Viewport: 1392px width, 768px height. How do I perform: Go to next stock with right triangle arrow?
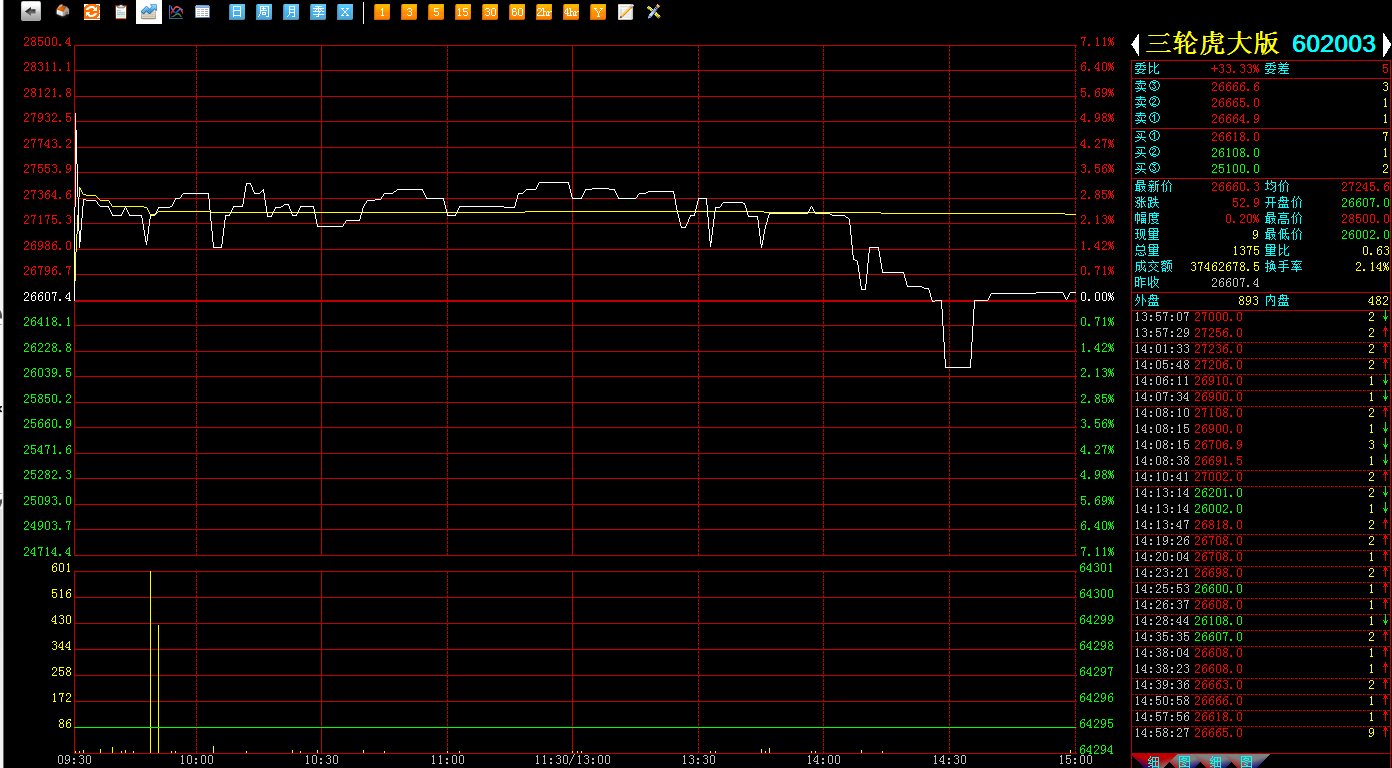1386,44
